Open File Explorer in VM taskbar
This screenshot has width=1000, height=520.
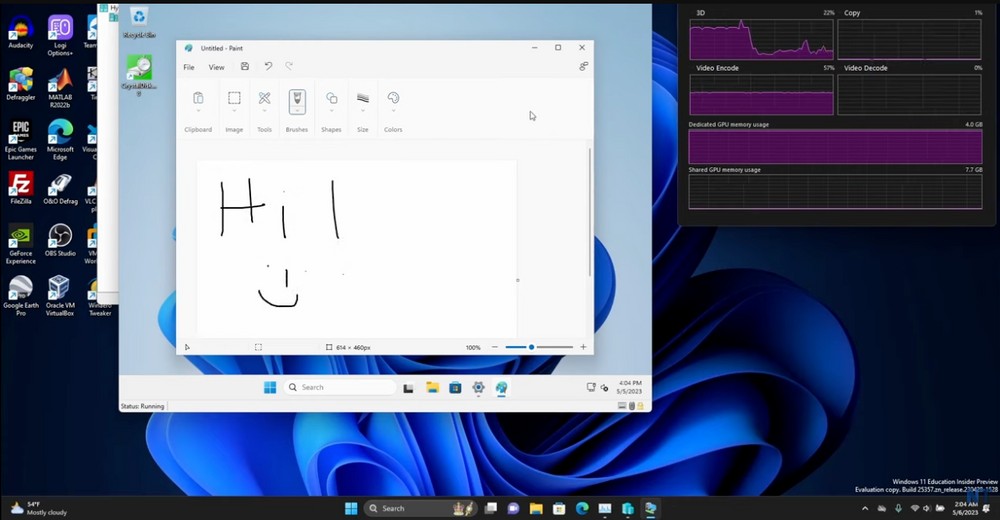(432, 388)
